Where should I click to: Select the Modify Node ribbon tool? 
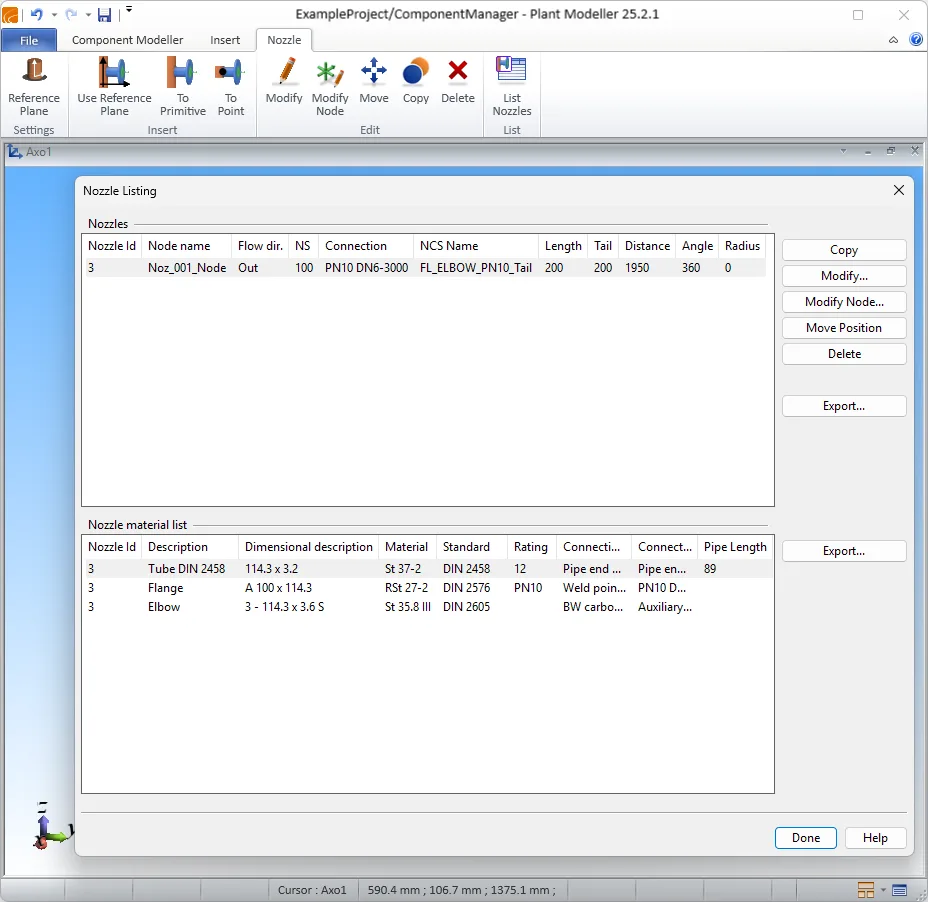(329, 74)
